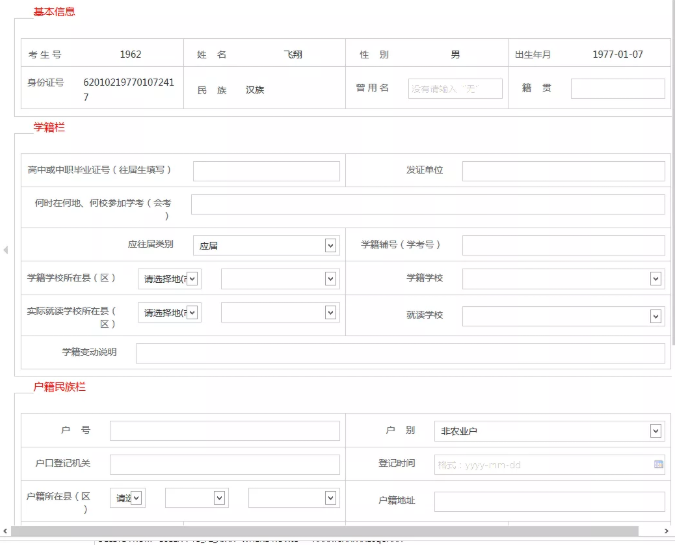Click the 高中或中职毕业证号 input box
683x547 pixels.
(266, 171)
